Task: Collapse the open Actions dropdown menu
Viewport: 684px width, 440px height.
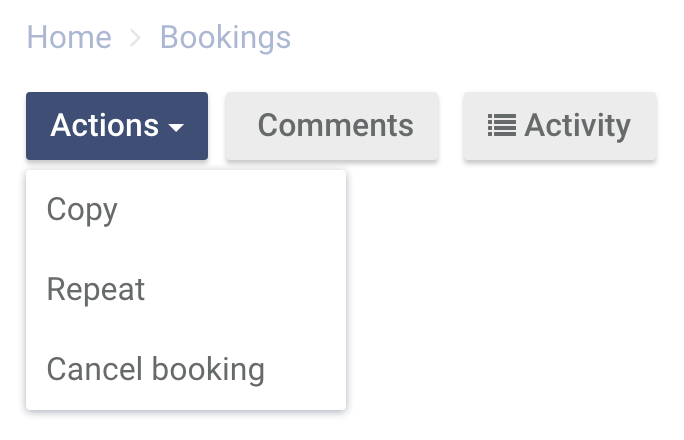Action: pos(117,126)
